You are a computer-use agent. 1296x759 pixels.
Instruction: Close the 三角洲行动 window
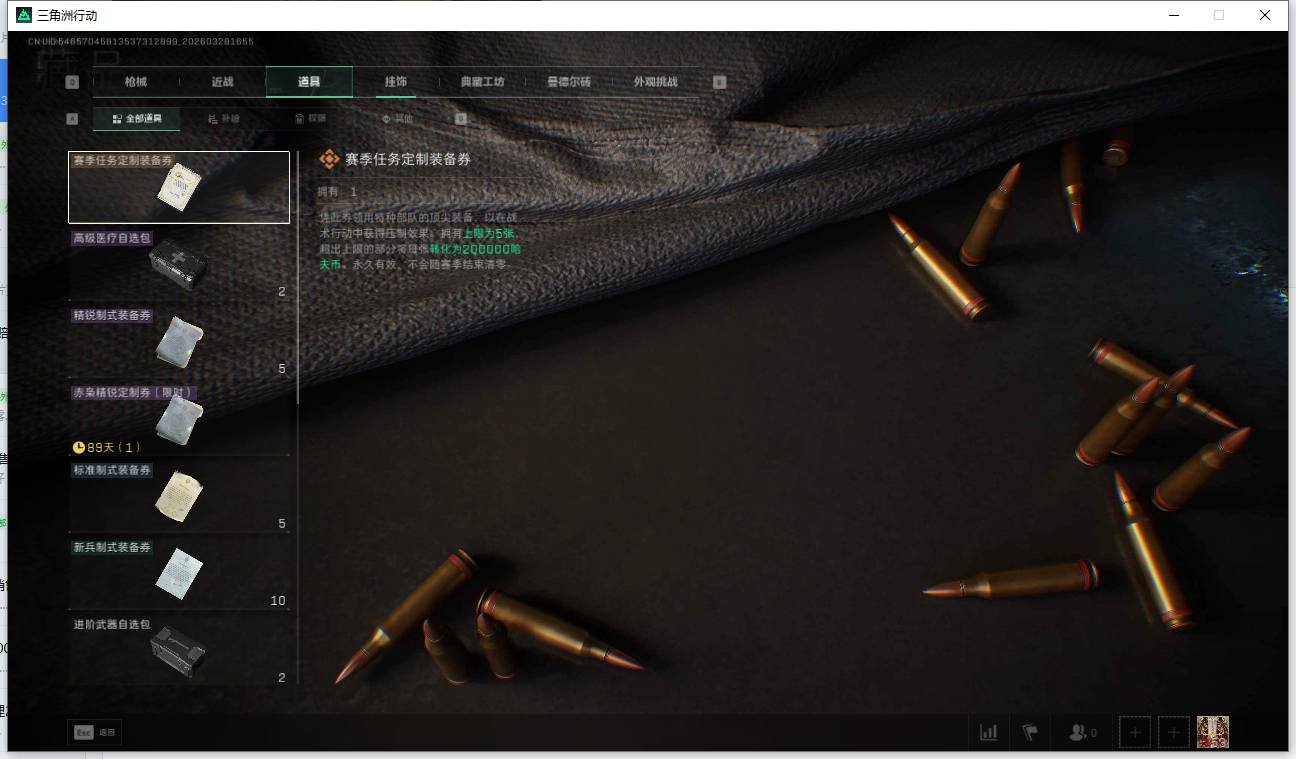(1265, 15)
